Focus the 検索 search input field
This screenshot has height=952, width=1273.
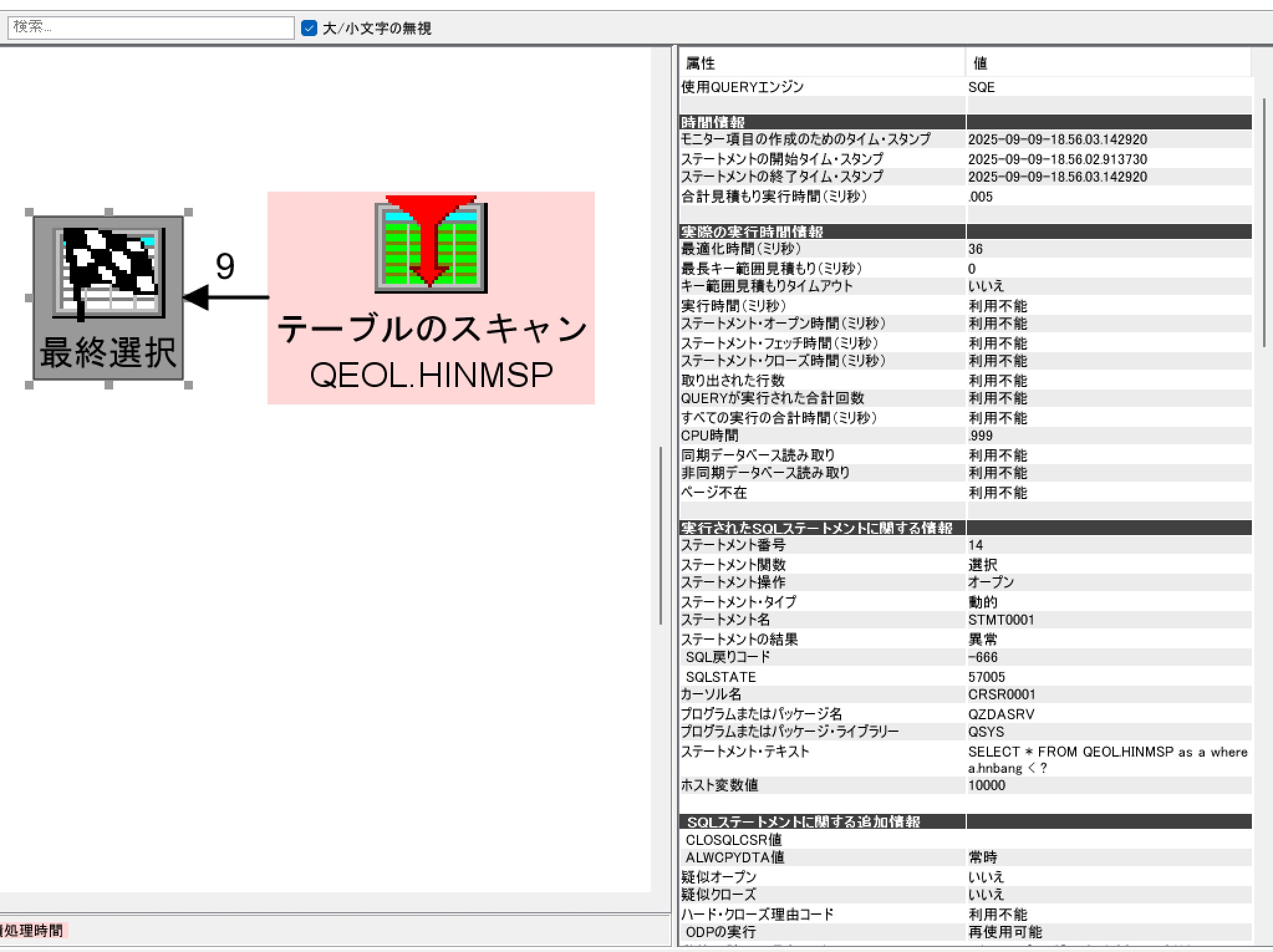[x=151, y=27]
